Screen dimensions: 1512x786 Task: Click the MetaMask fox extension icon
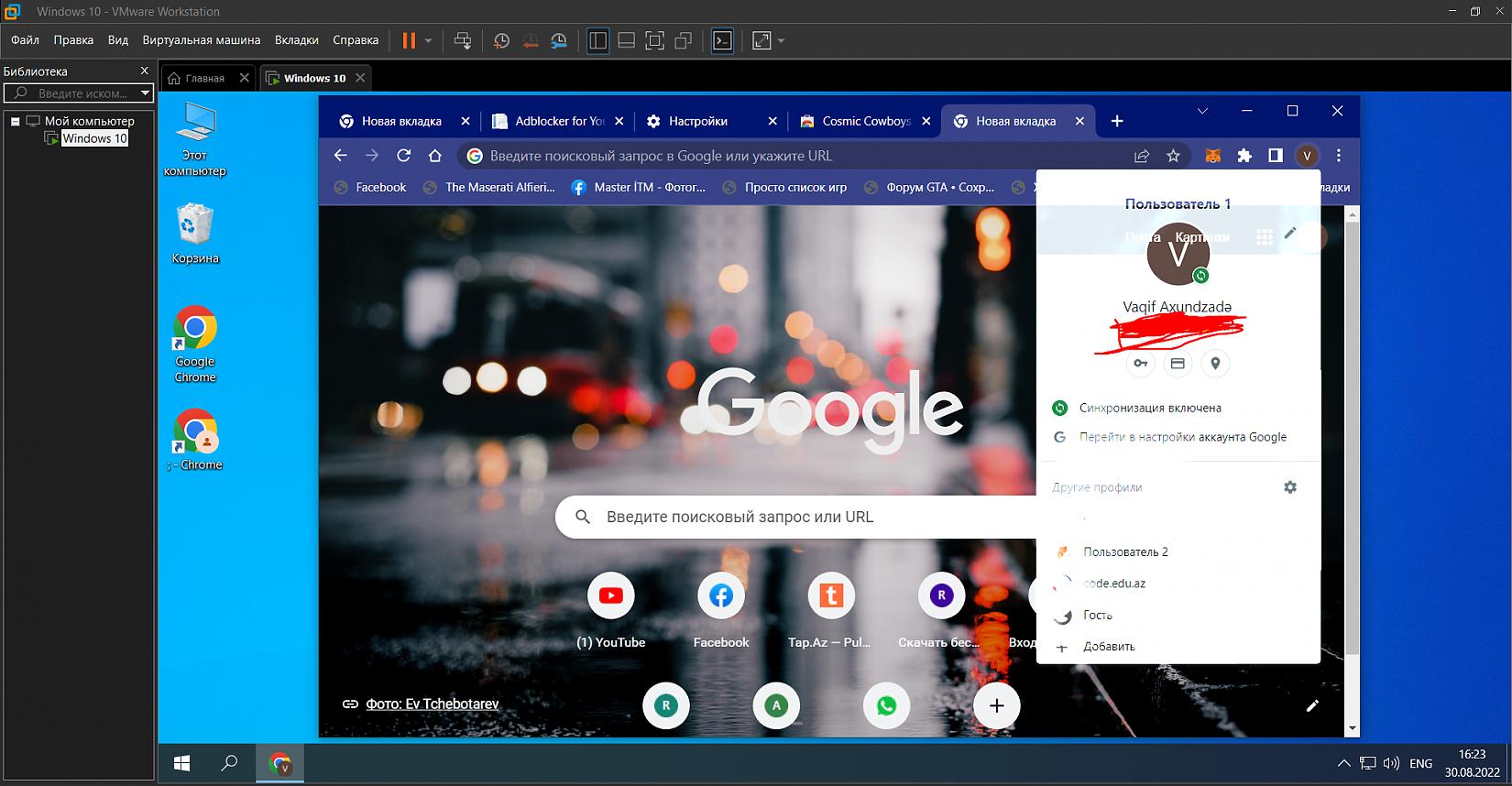coord(1212,156)
